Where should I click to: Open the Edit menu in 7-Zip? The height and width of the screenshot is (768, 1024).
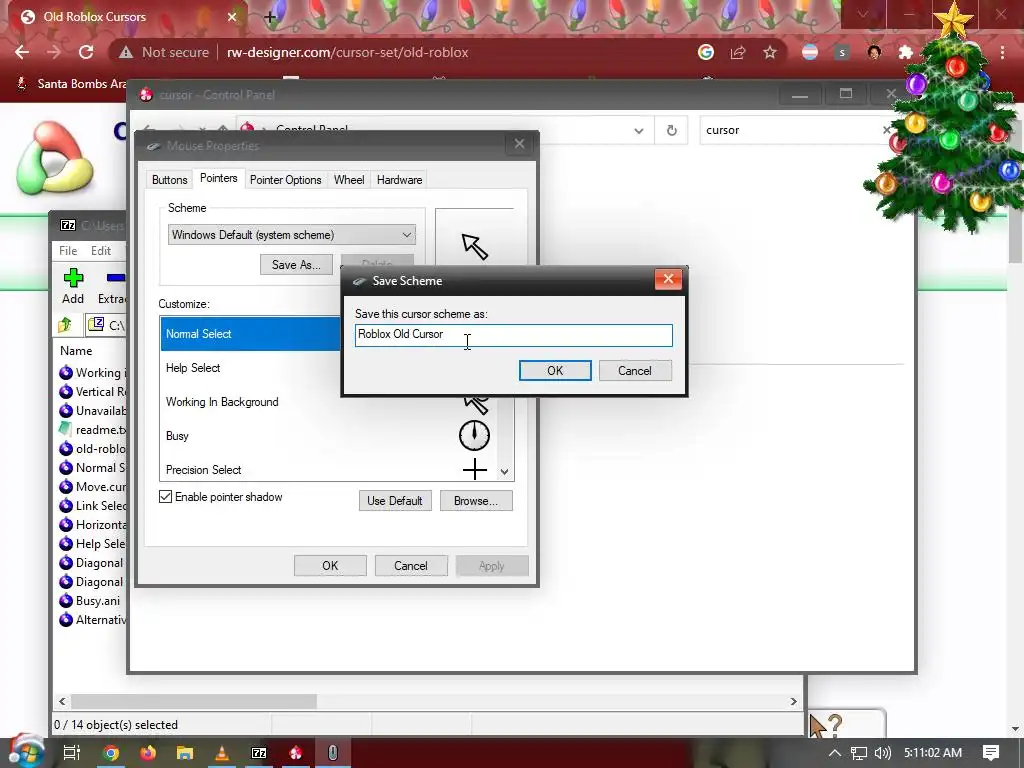click(101, 251)
